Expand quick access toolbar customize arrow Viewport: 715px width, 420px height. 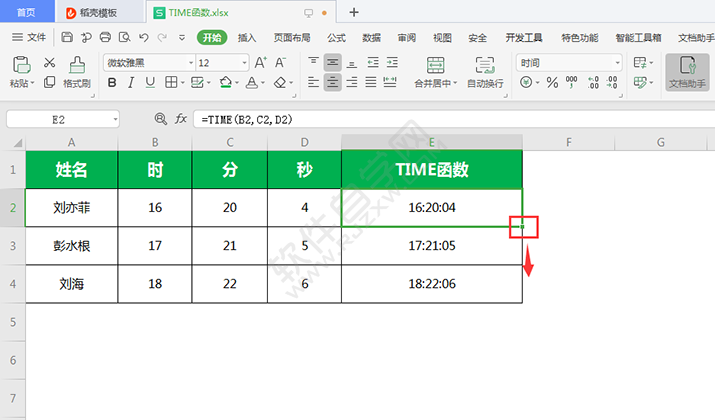182,38
